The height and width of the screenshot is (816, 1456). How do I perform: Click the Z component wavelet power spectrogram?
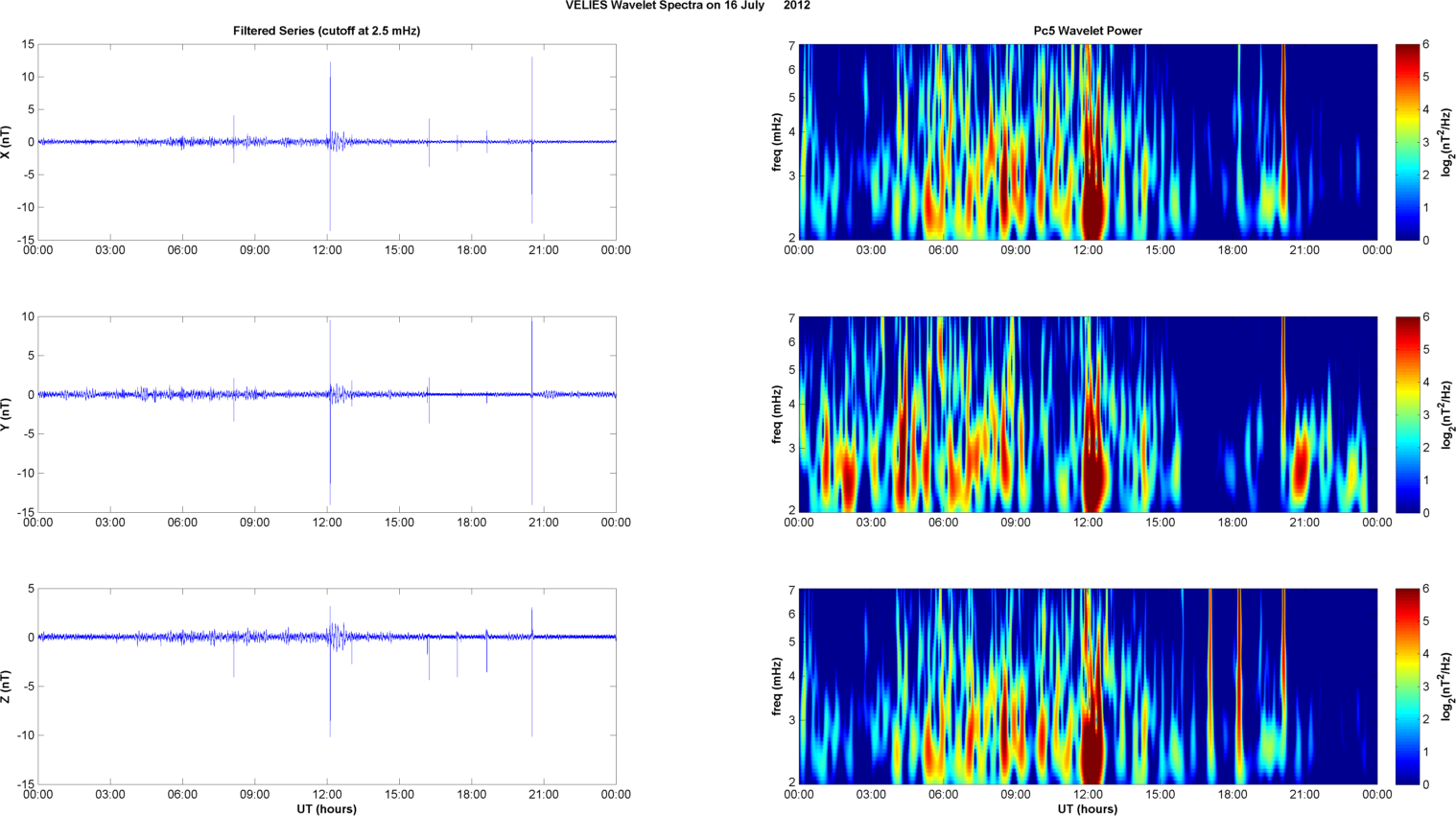pyautogui.click(x=1088, y=687)
